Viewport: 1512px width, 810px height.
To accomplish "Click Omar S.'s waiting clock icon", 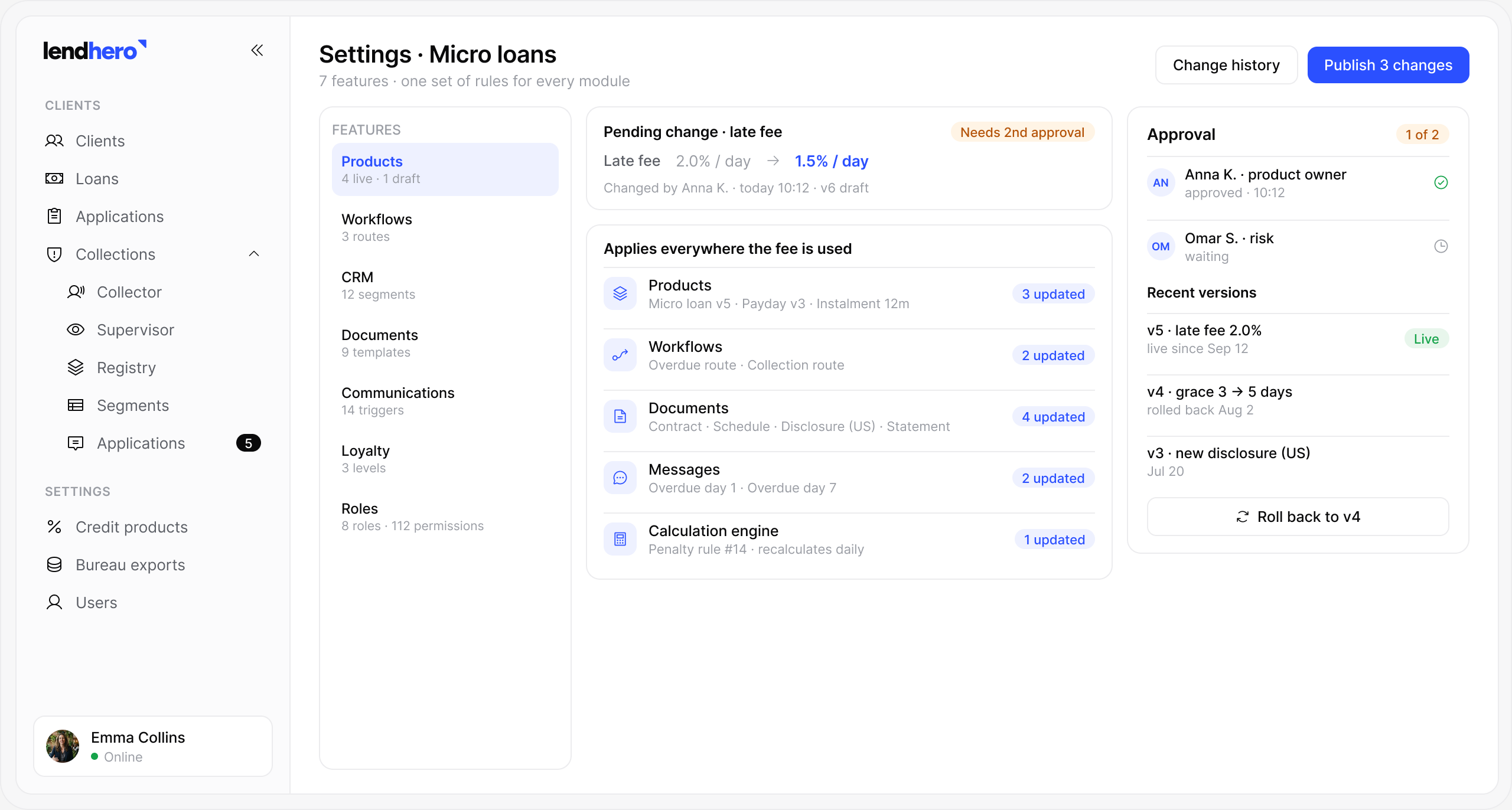I will [x=1441, y=246].
